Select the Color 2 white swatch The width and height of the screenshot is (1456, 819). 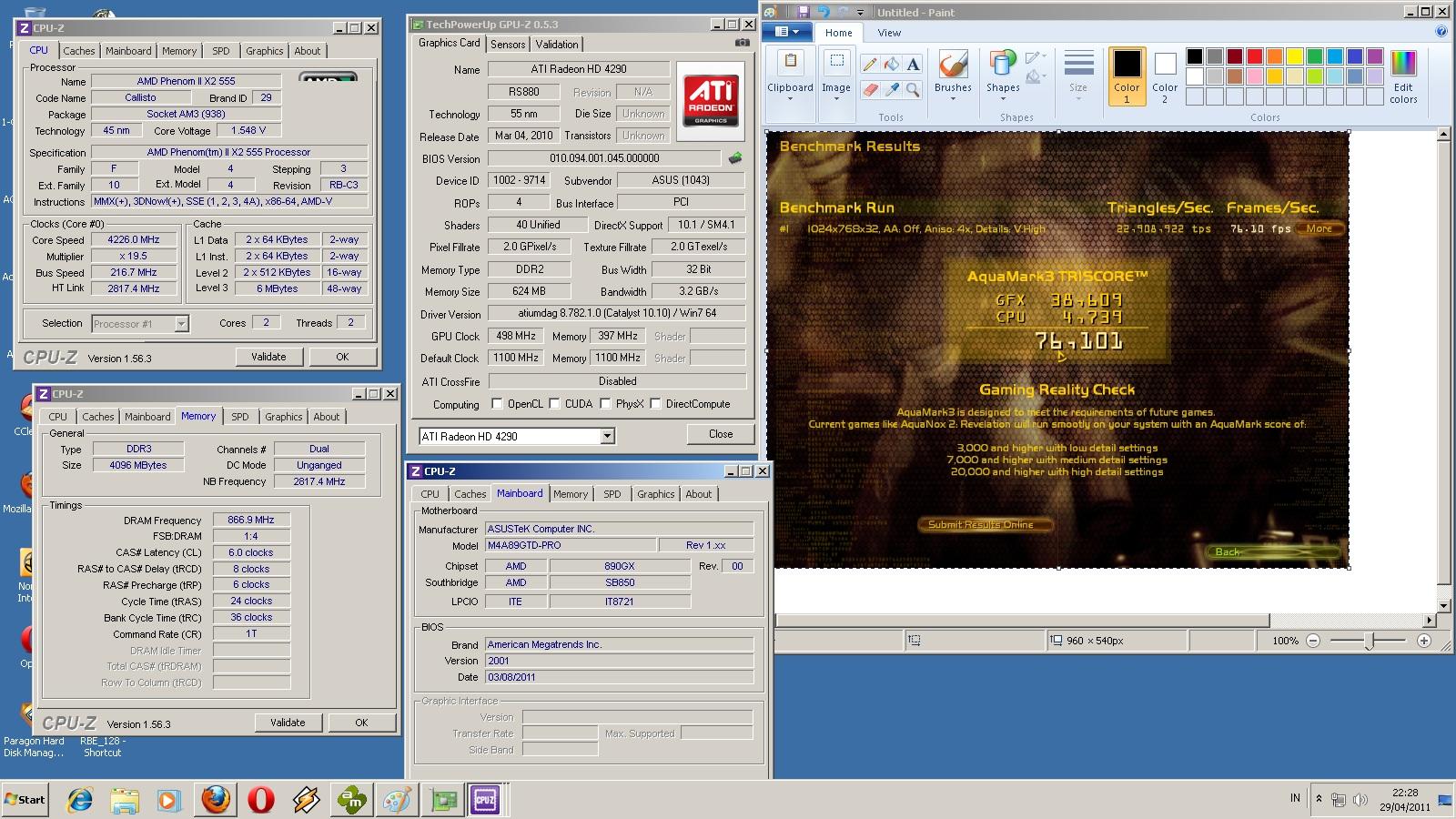coord(1165,76)
